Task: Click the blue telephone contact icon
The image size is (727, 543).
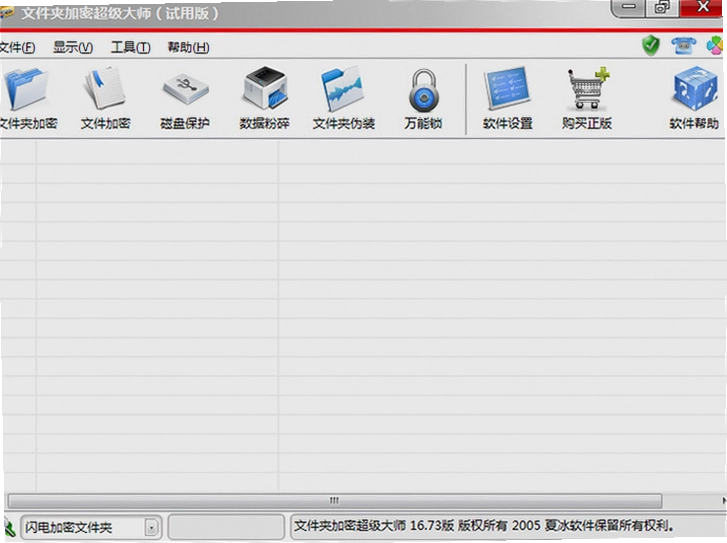Action: pos(683,45)
